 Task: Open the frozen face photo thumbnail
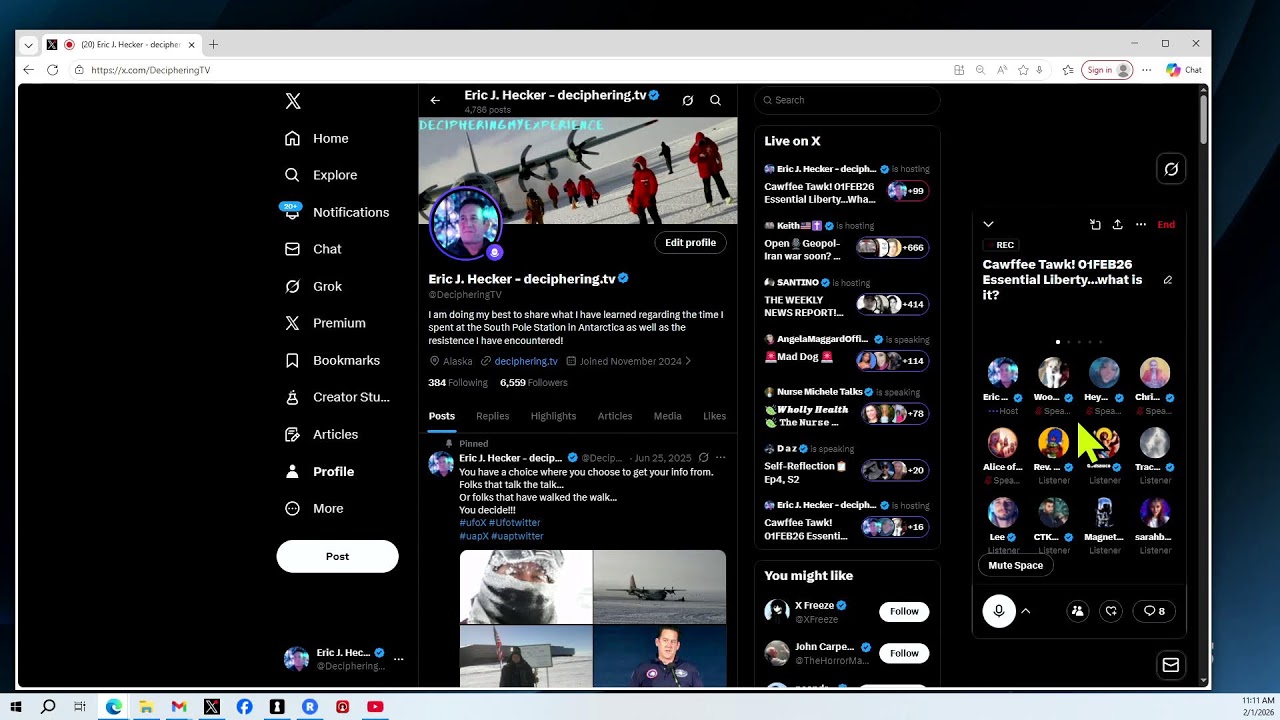525,587
